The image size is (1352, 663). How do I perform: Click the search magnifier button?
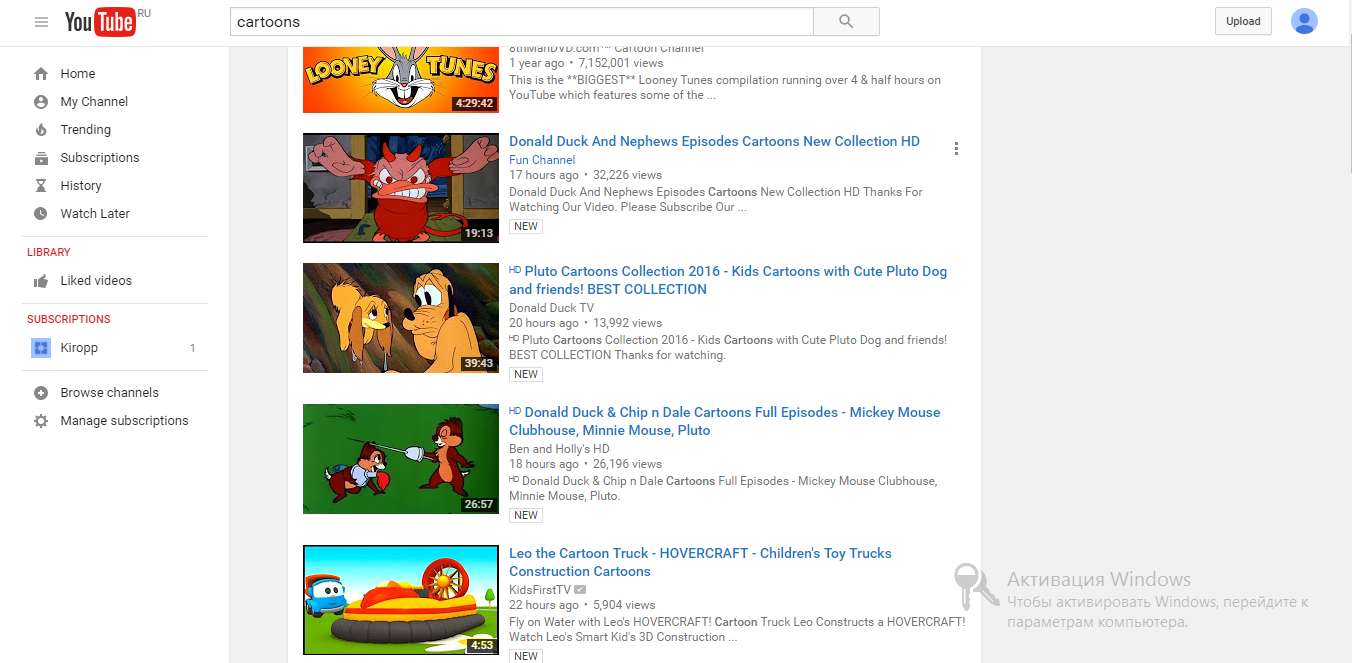846,21
